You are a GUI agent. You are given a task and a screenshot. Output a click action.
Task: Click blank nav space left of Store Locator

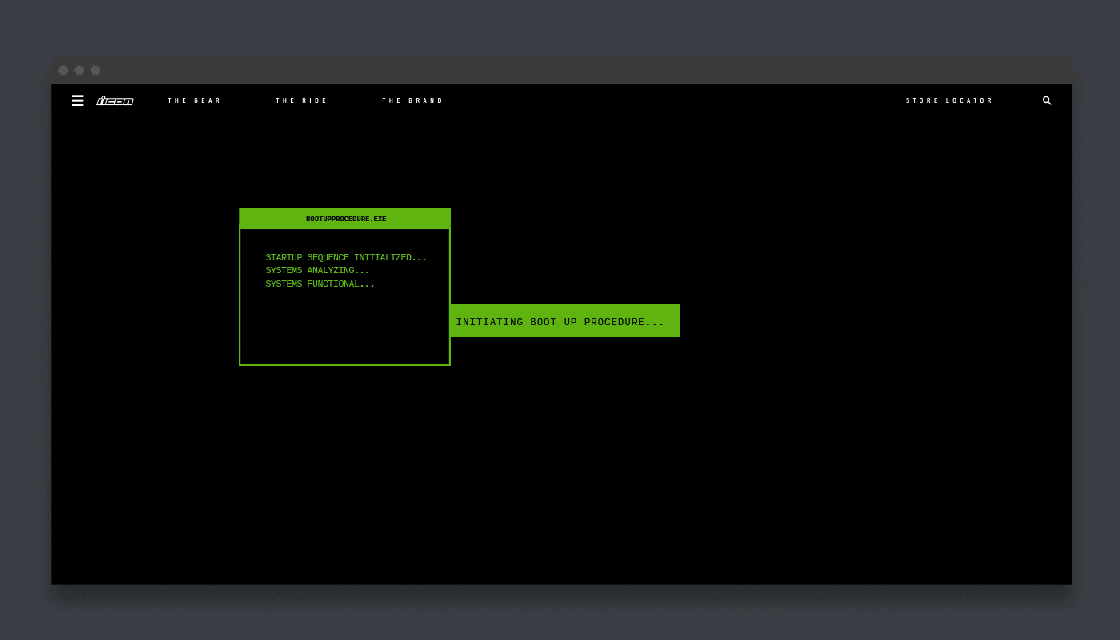click(x=680, y=101)
